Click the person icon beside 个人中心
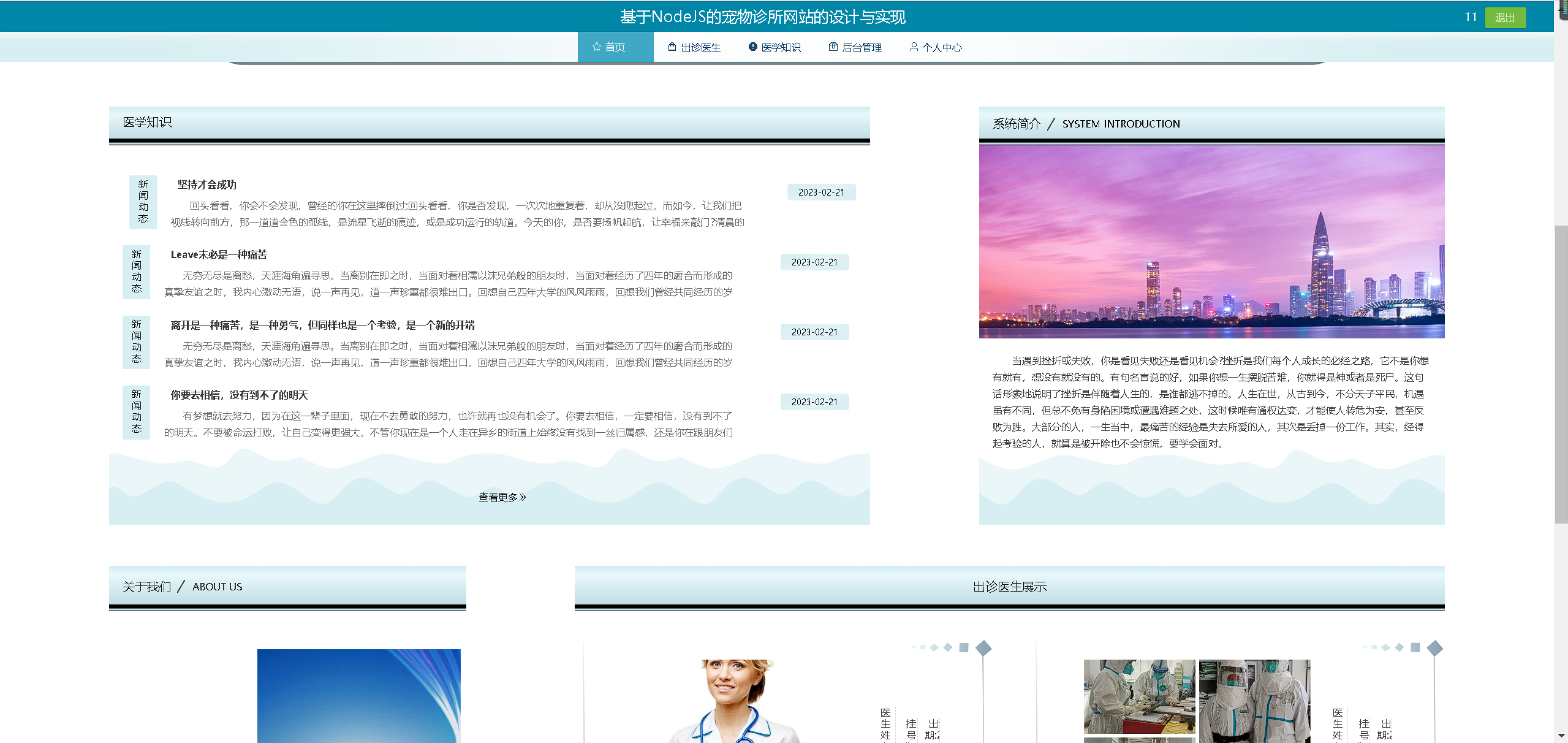Image resolution: width=1568 pixels, height=743 pixels. 914,47
